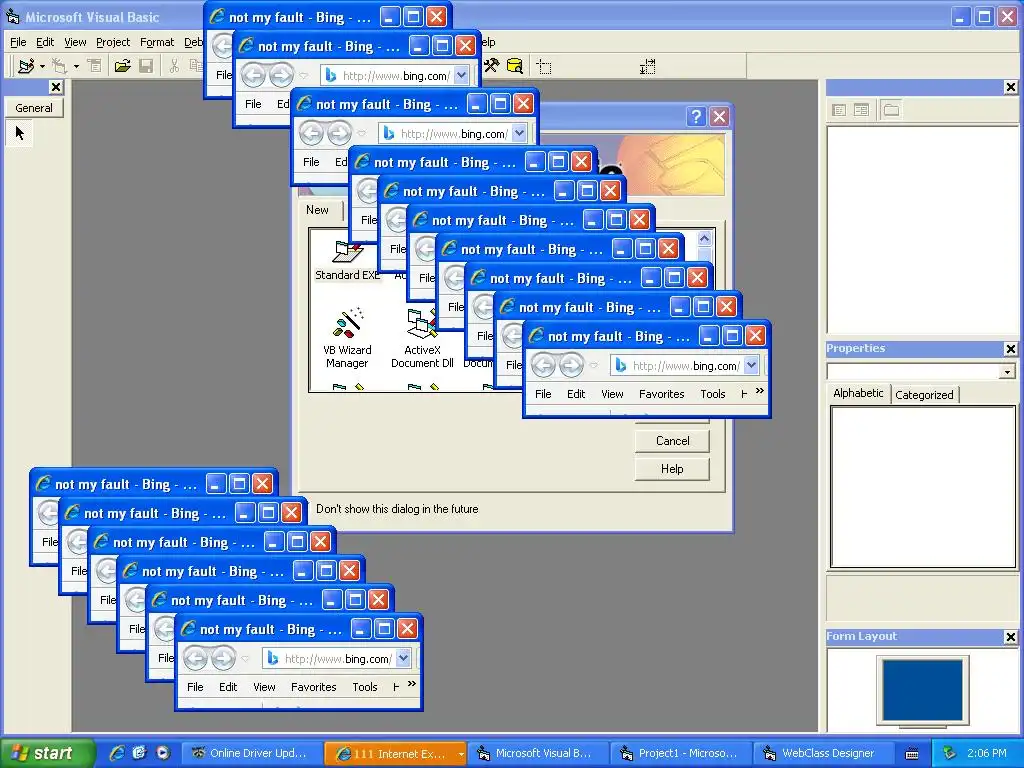The height and width of the screenshot is (768, 1024).
Task: Click the New tab in New Project dialog
Action: point(317,210)
